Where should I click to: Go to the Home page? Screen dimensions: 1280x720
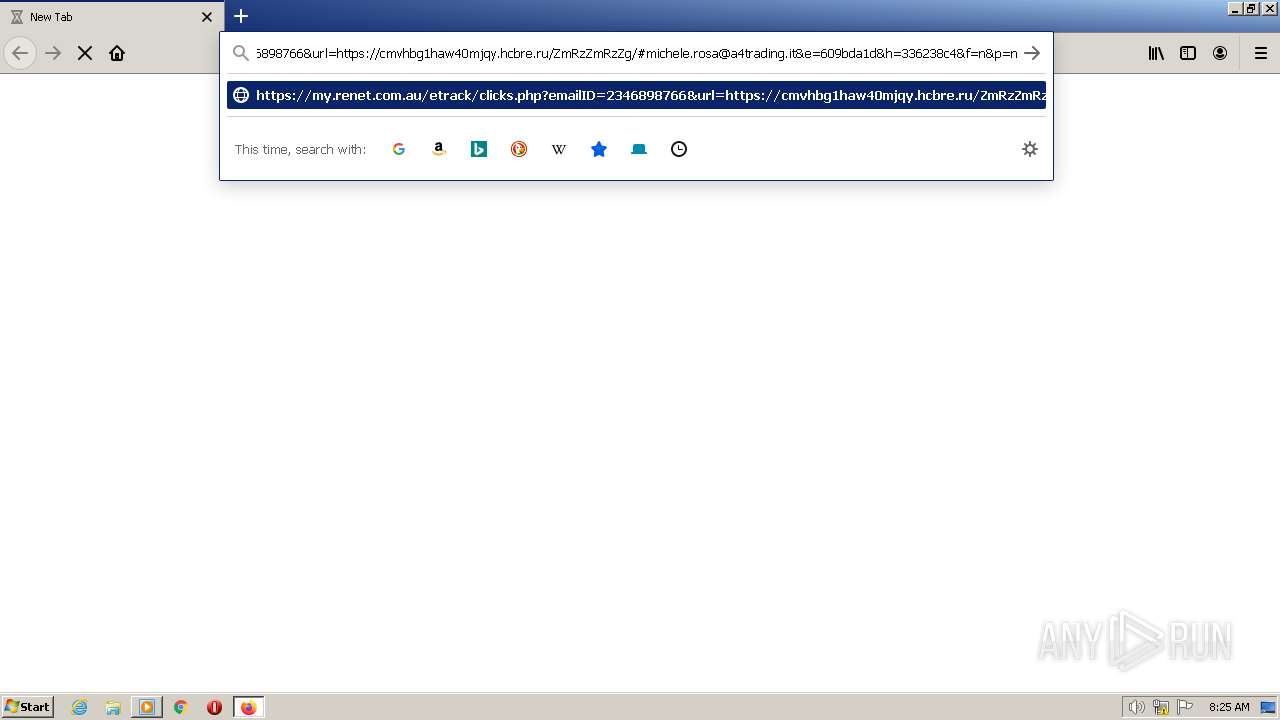tap(117, 53)
